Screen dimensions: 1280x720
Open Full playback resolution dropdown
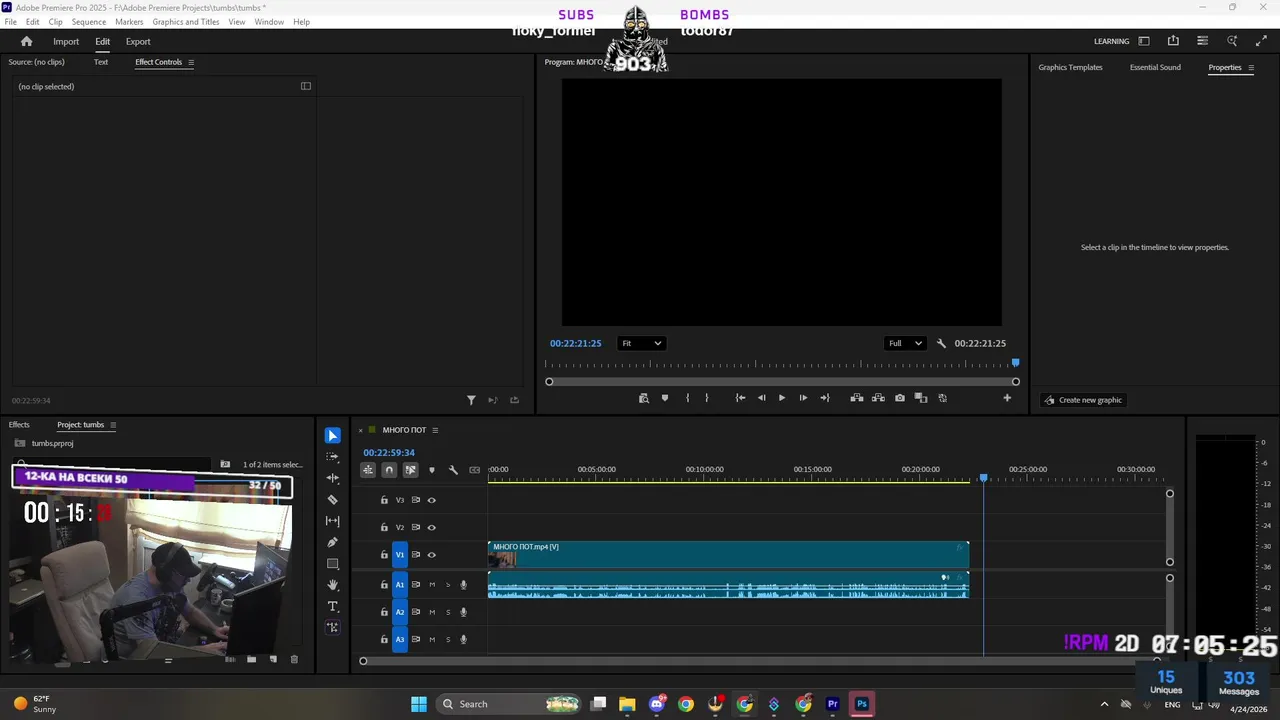click(905, 343)
